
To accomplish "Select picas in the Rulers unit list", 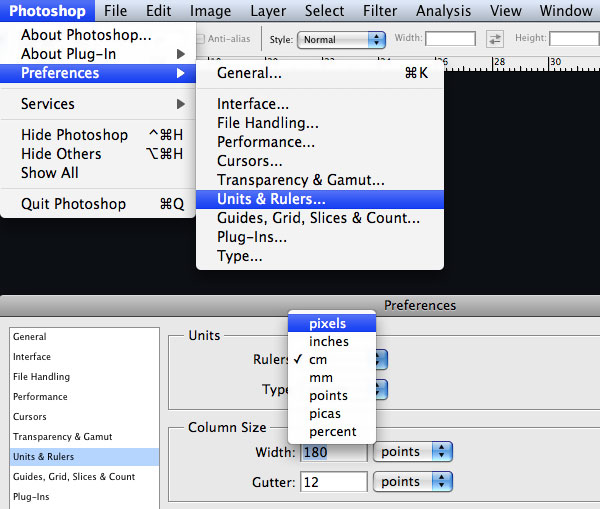I will [332, 414].
